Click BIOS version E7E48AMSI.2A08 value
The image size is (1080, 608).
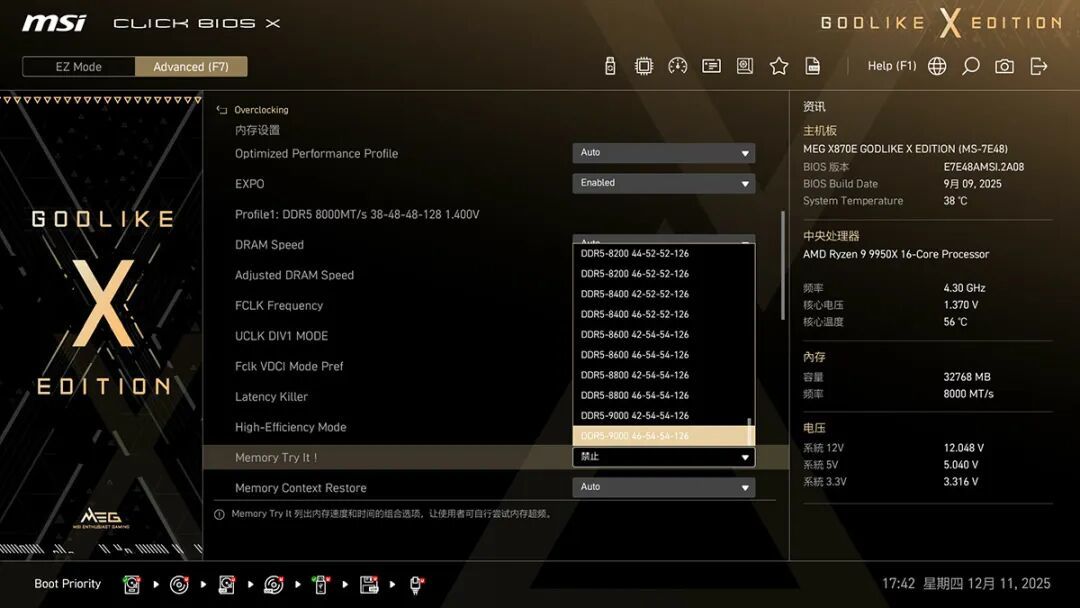984,167
